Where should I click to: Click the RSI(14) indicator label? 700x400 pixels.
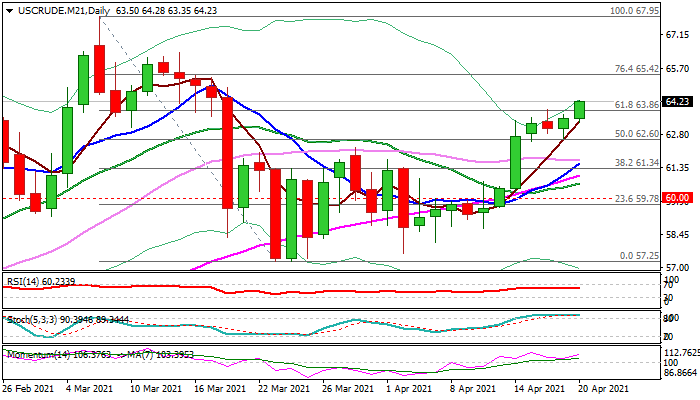click(x=40, y=282)
